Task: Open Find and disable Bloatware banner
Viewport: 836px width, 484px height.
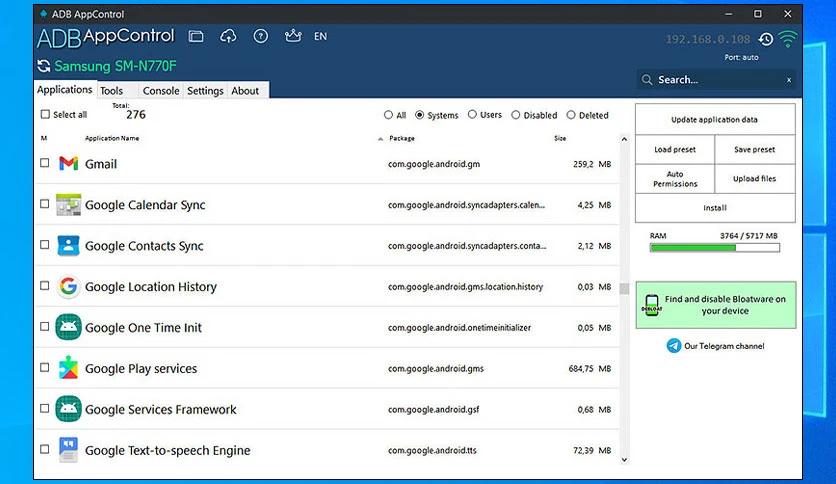Action: [716, 305]
